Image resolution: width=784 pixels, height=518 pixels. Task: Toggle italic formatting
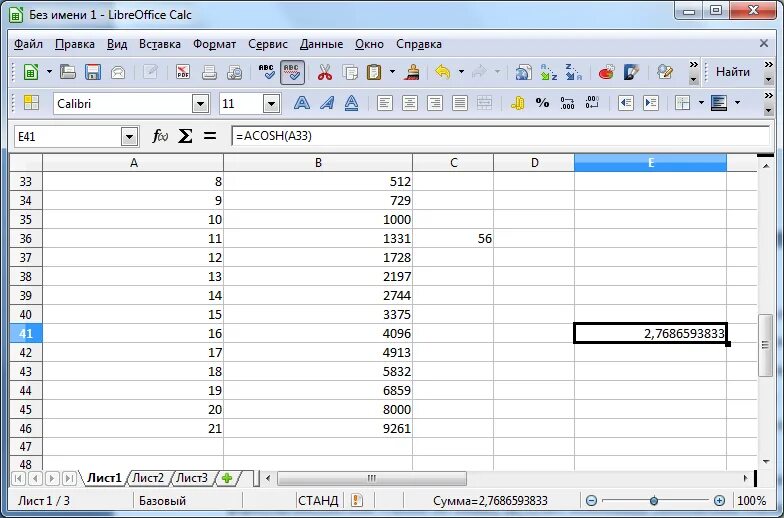coord(326,103)
